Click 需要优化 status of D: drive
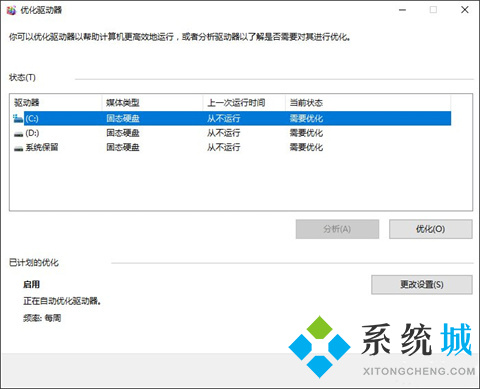The image size is (480, 389). [306, 133]
